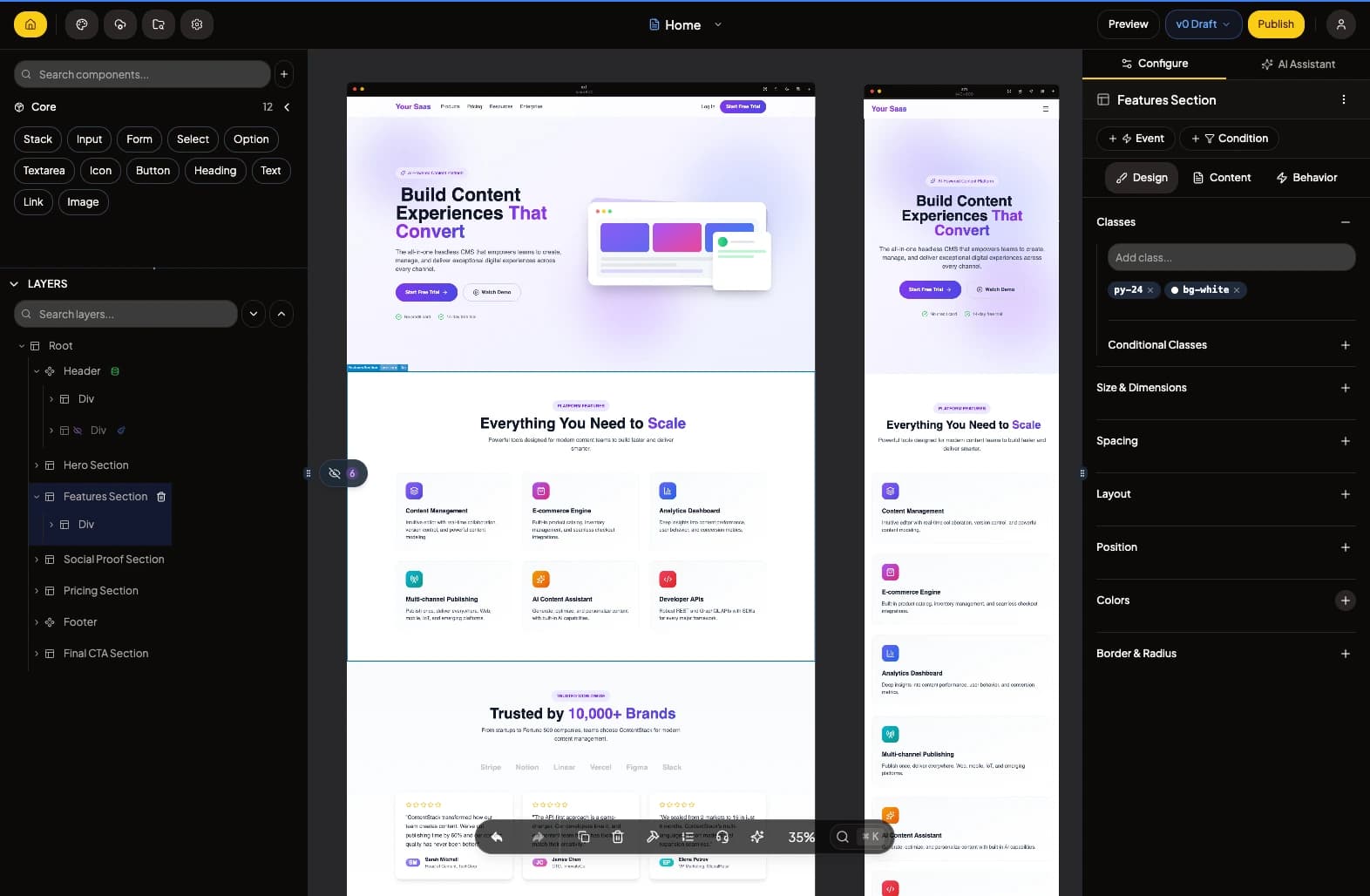Switch to the AI Assistant tab
Screen dimensions: 1370x896
coord(1298,64)
